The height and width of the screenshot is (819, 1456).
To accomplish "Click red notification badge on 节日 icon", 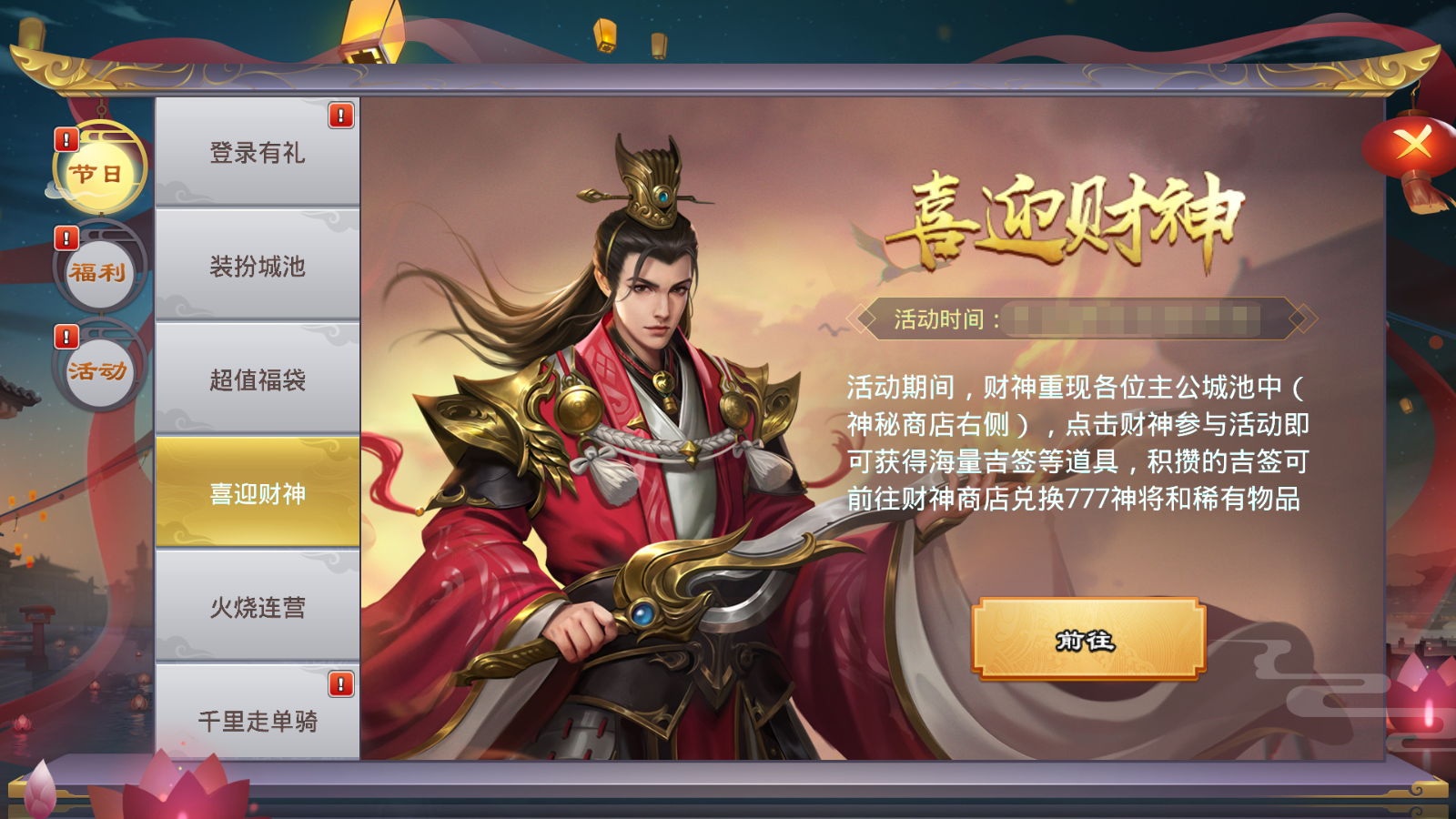I will (x=66, y=140).
